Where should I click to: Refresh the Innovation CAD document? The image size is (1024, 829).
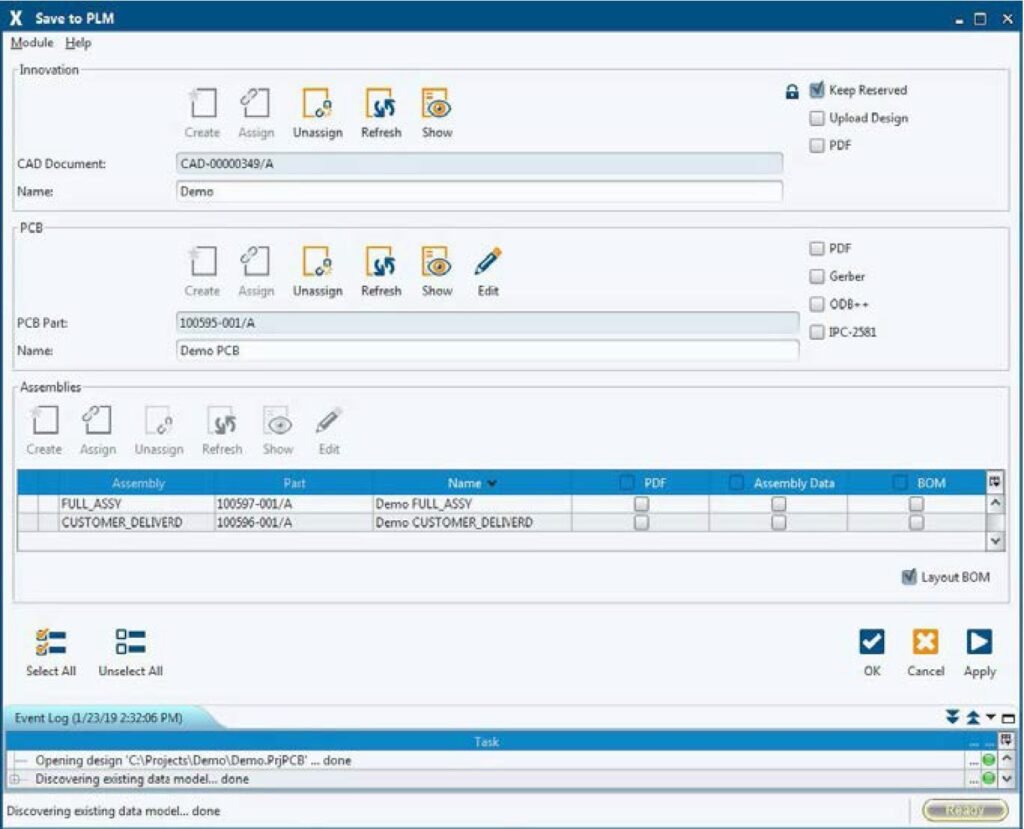[380, 105]
